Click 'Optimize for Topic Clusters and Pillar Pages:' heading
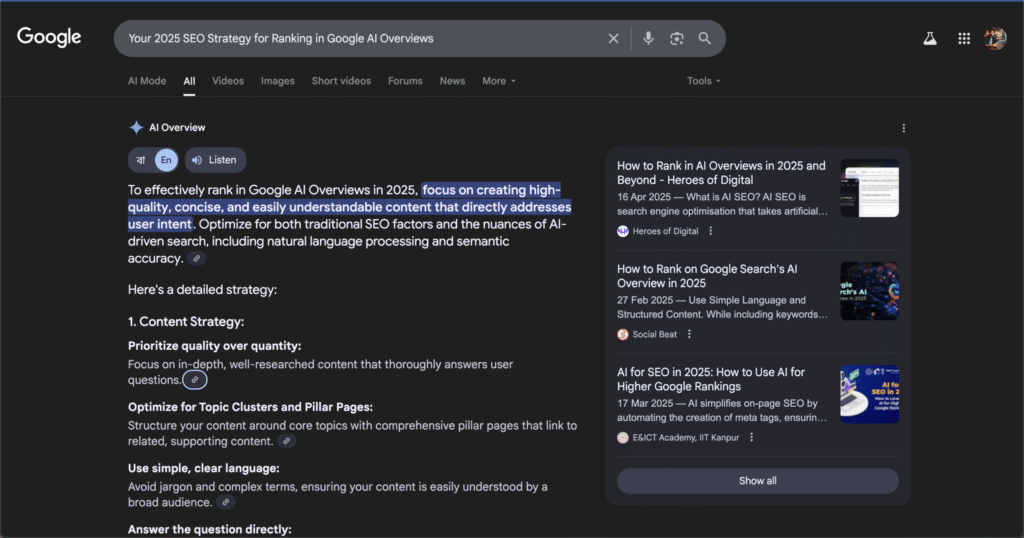The image size is (1024, 538). coord(250,407)
